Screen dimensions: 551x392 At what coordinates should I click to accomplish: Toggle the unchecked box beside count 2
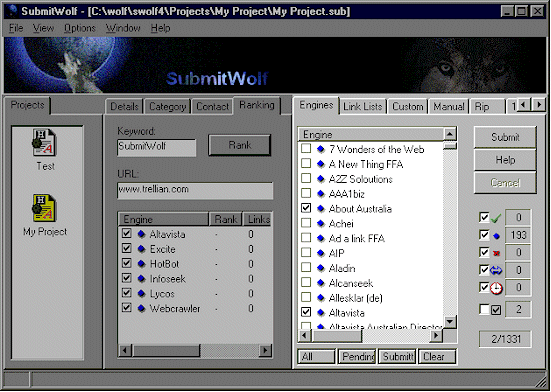[484, 309]
